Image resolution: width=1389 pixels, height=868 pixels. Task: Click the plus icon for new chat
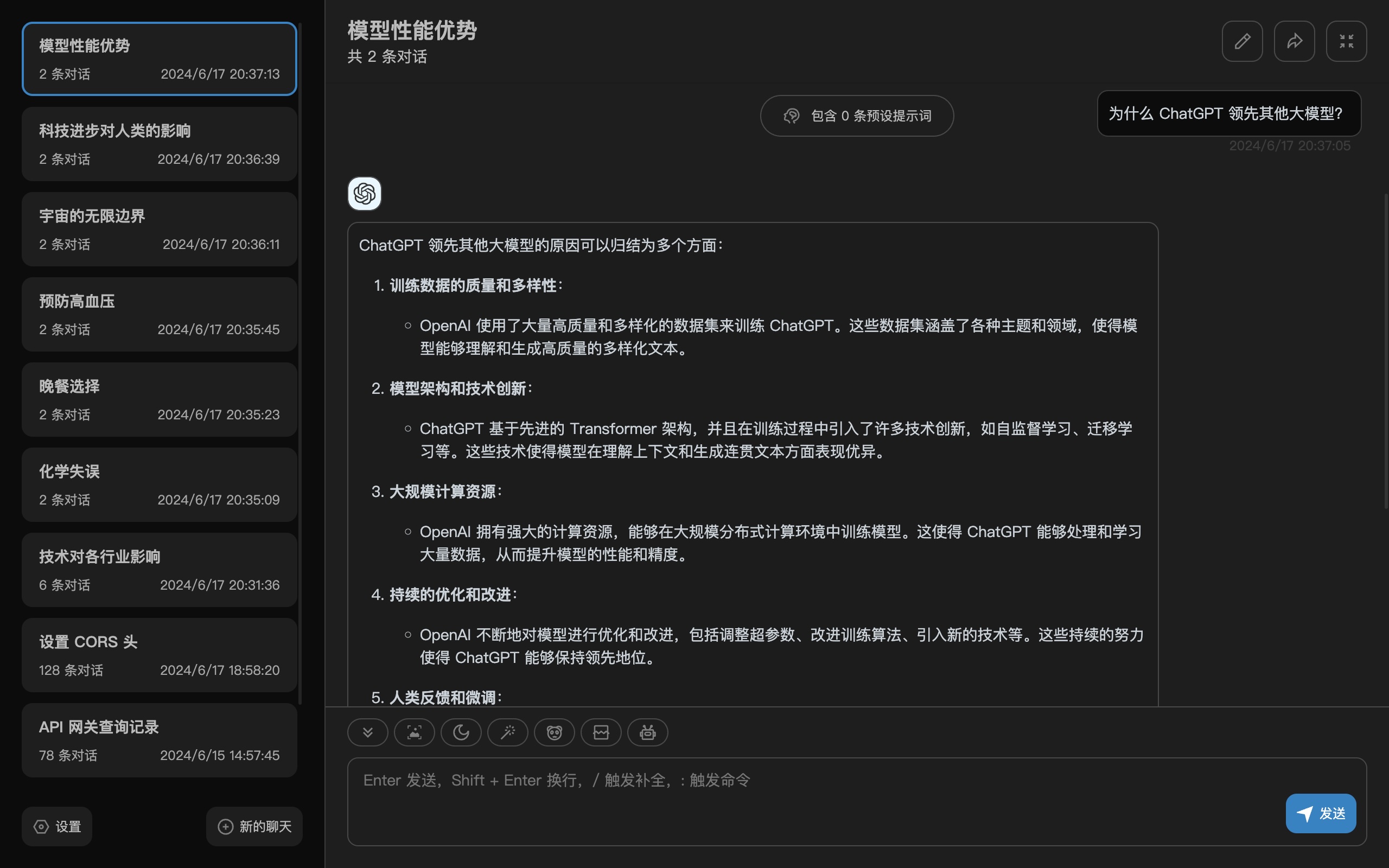point(226,827)
